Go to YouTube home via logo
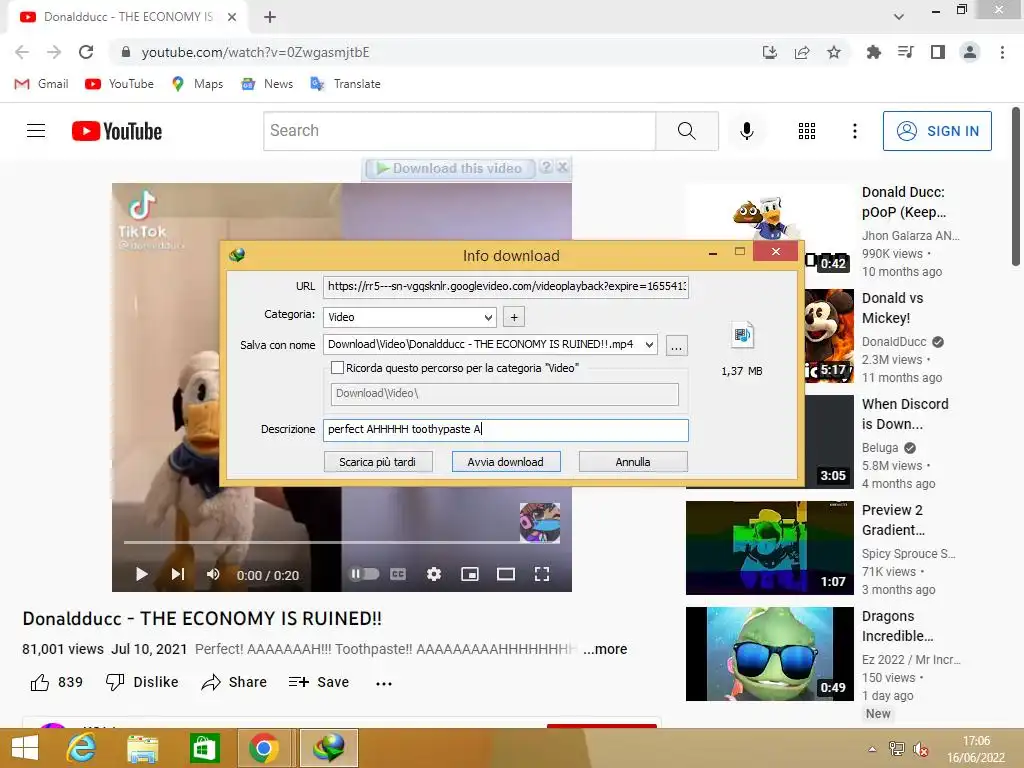 pos(117,131)
